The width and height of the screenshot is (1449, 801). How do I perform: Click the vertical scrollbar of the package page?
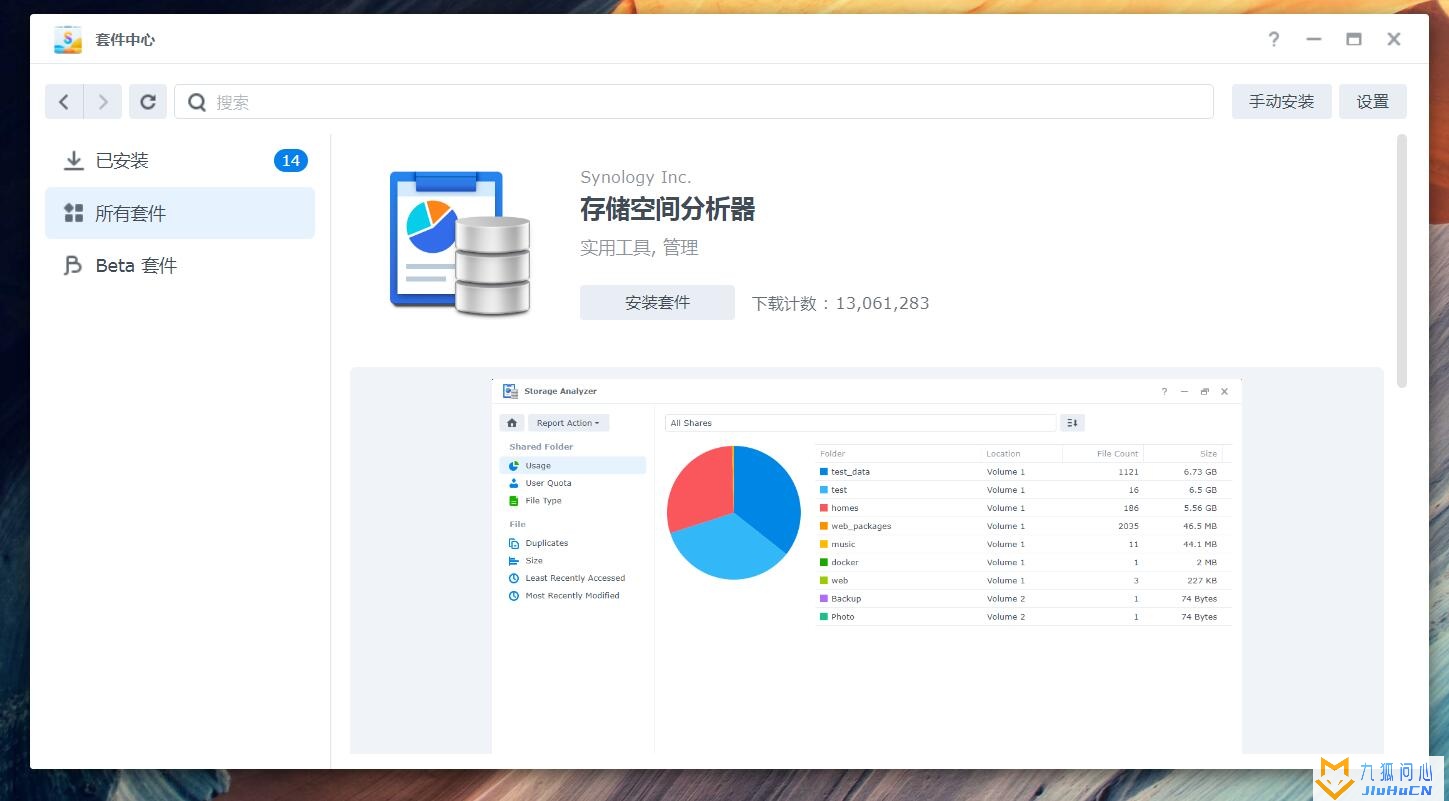pos(1402,260)
